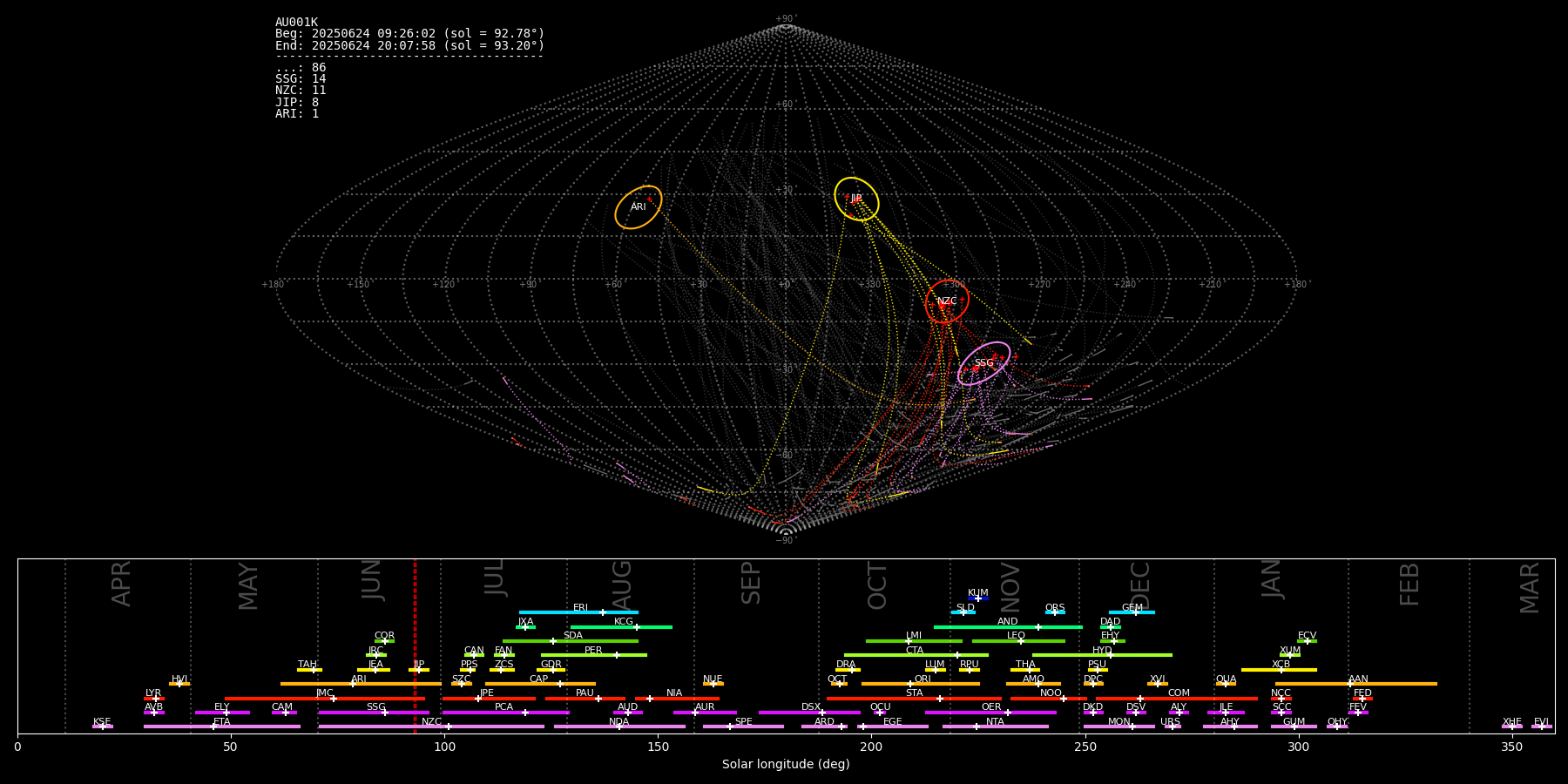Click the +120 longitude grid label
The image size is (1568, 784).
(443, 285)
